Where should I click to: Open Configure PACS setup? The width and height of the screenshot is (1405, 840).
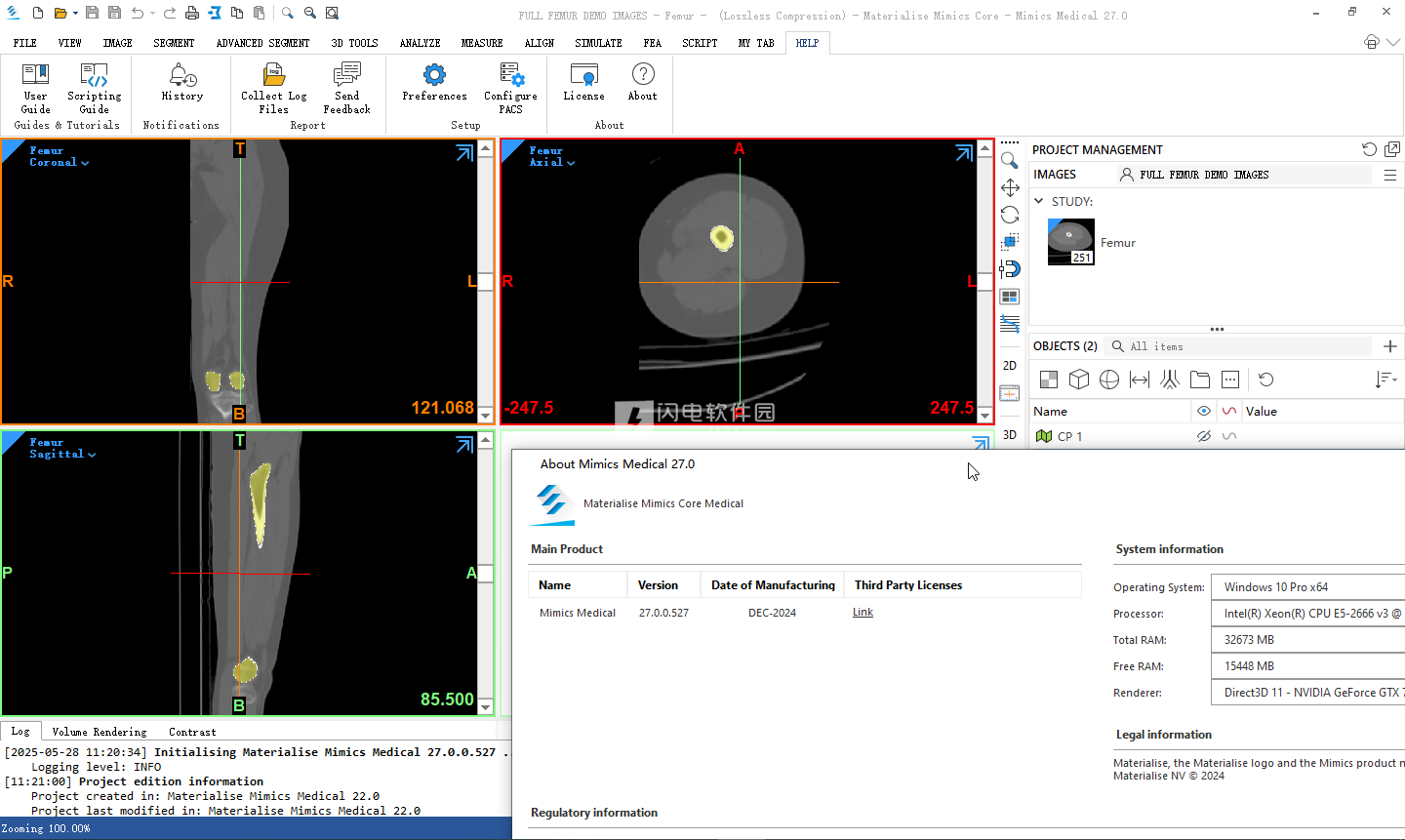511,89
